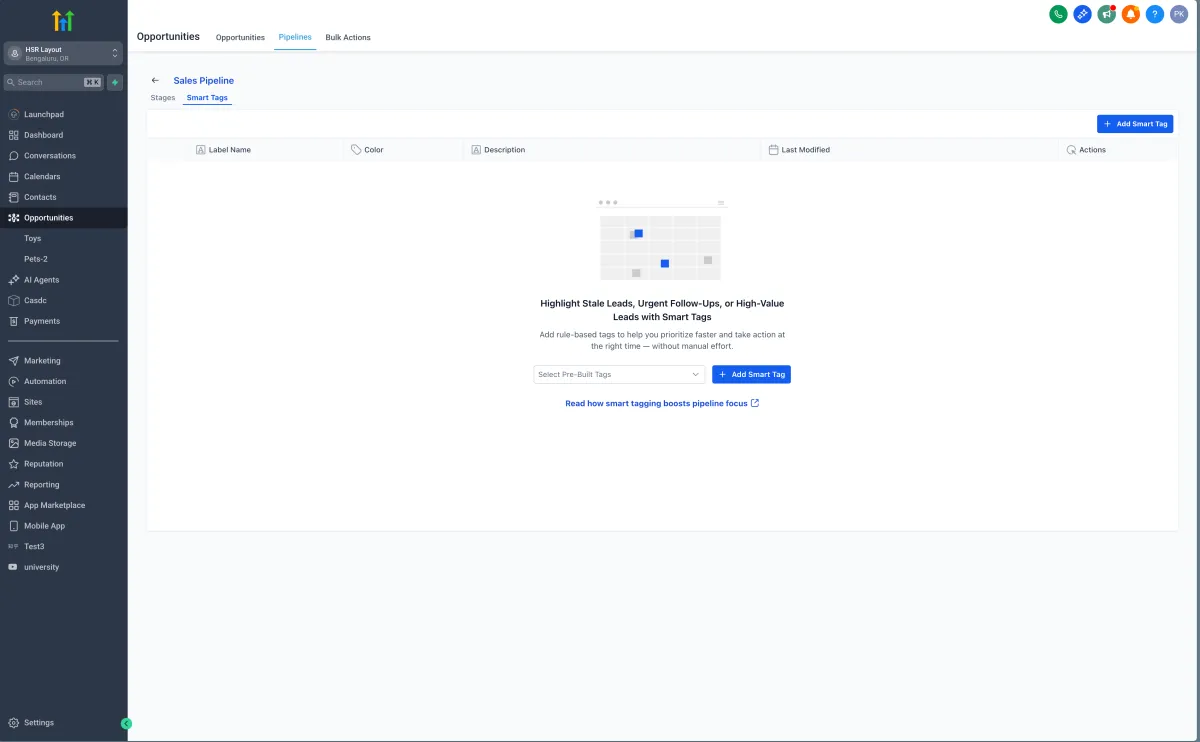Open the megaphone announcements icon
The image size is (1200, 742).
click(x=1106, y=14)
